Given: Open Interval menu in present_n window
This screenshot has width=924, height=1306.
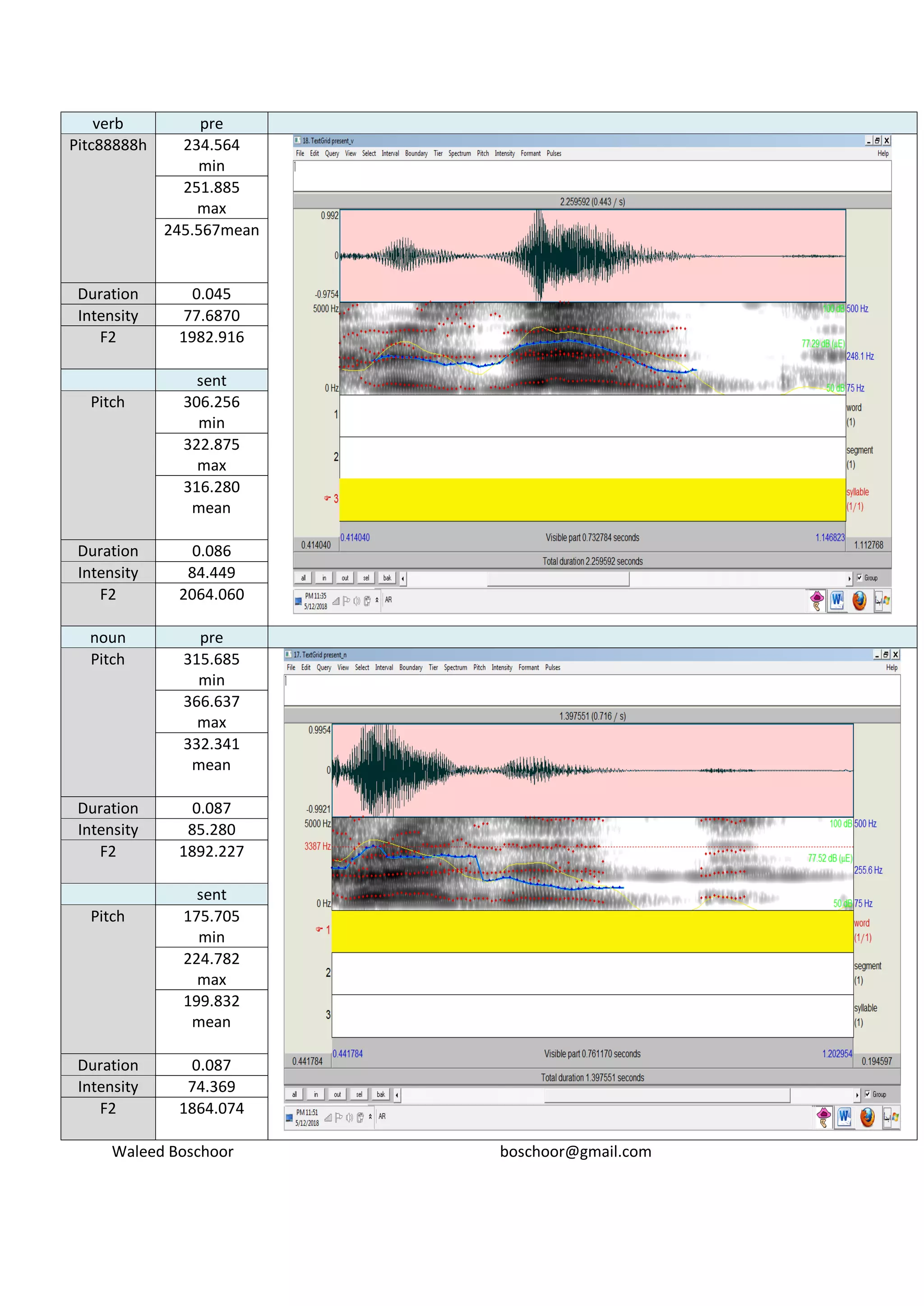Looking at the screenshot, I should click(384, 668).
